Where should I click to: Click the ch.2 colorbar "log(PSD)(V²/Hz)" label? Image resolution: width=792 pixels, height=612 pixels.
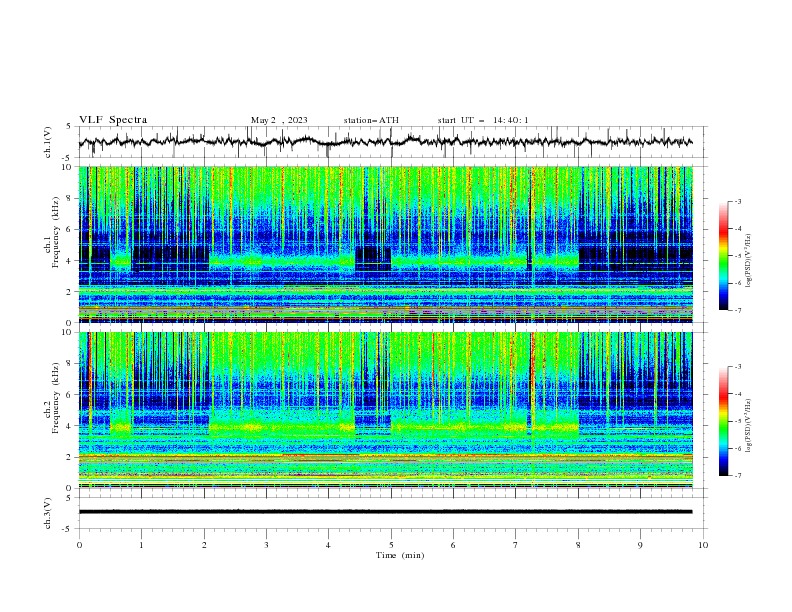[x=749, y=425]
